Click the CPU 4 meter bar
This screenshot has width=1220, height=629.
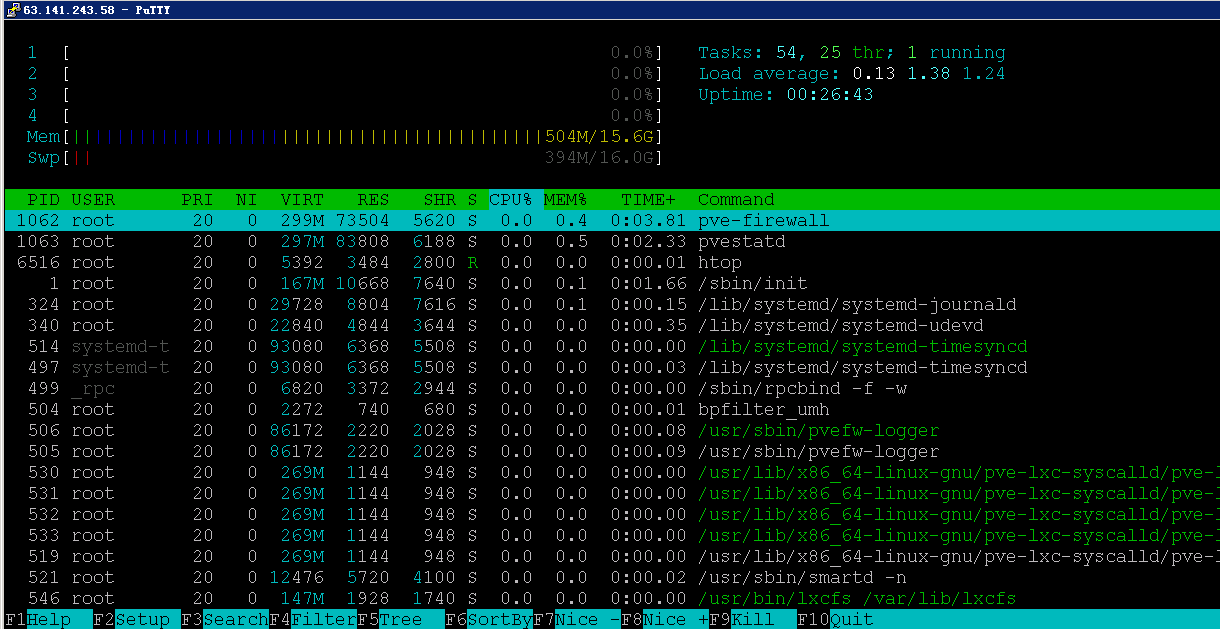(345, 115)
